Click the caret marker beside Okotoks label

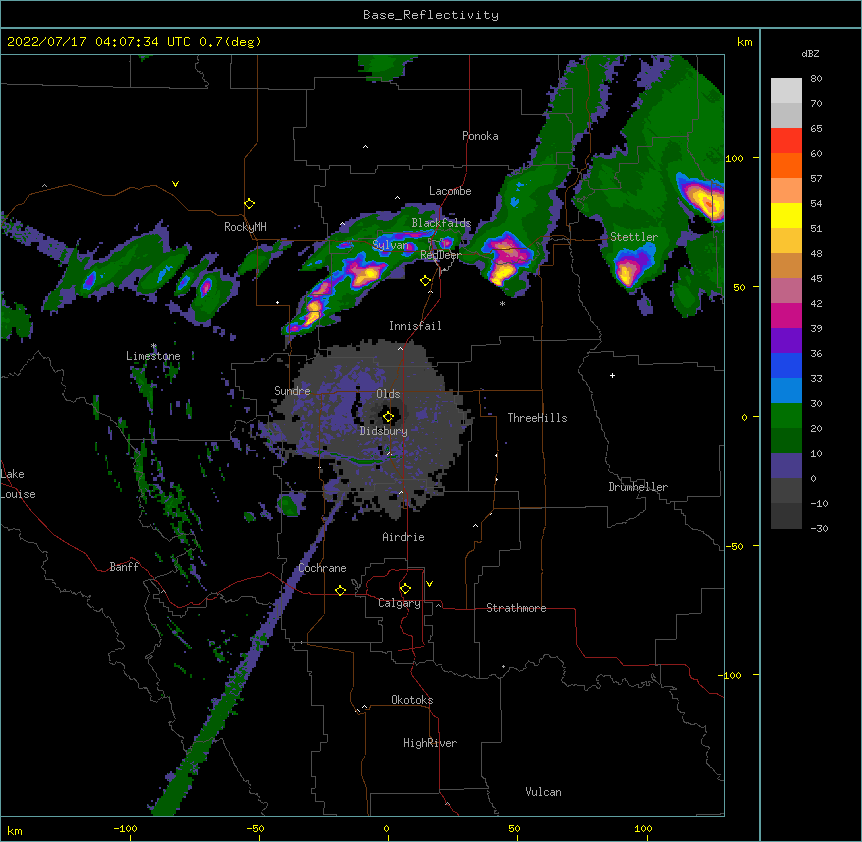click(364, 707)
